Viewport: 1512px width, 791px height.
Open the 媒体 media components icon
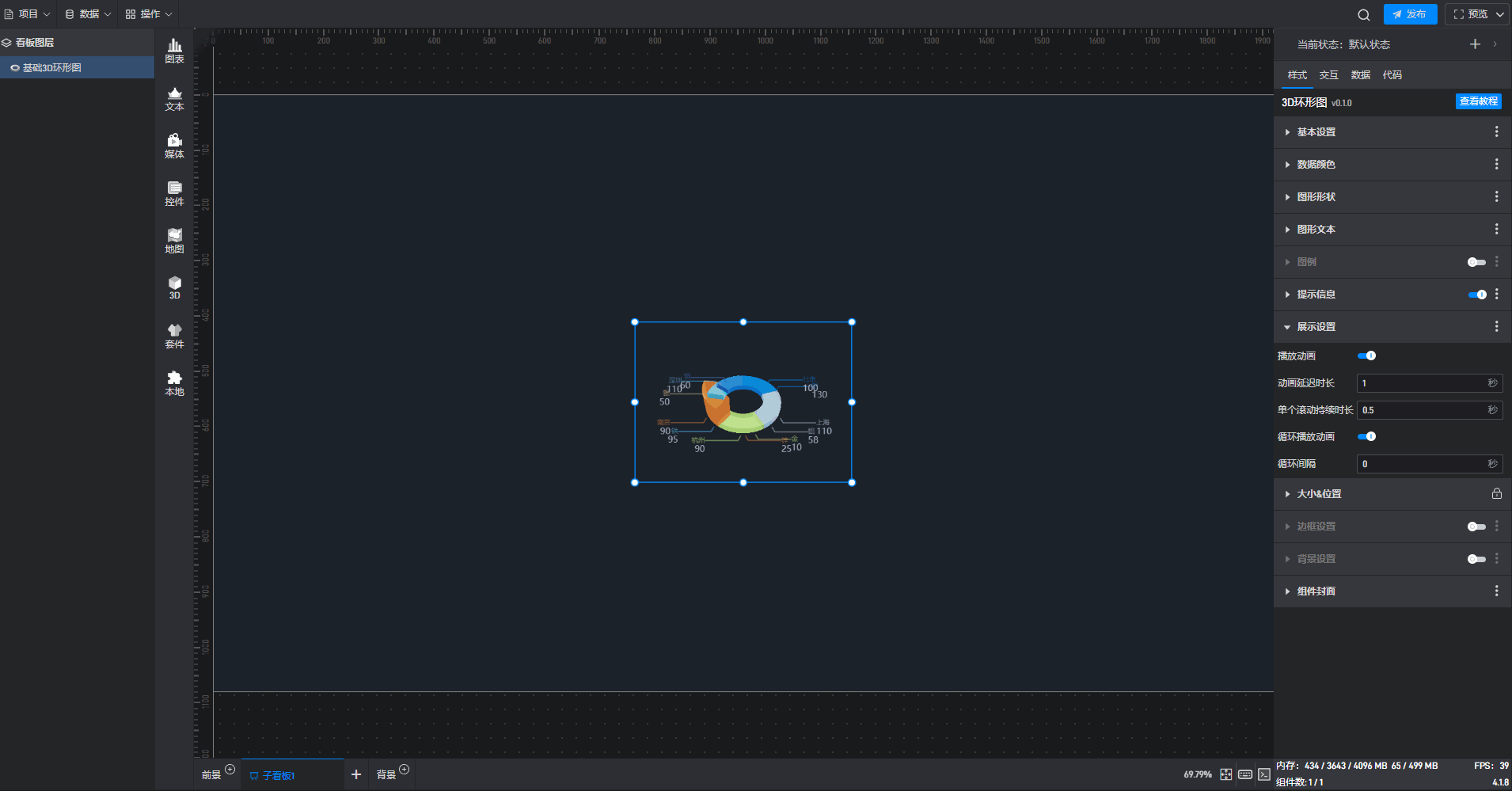tap(174, 146)
